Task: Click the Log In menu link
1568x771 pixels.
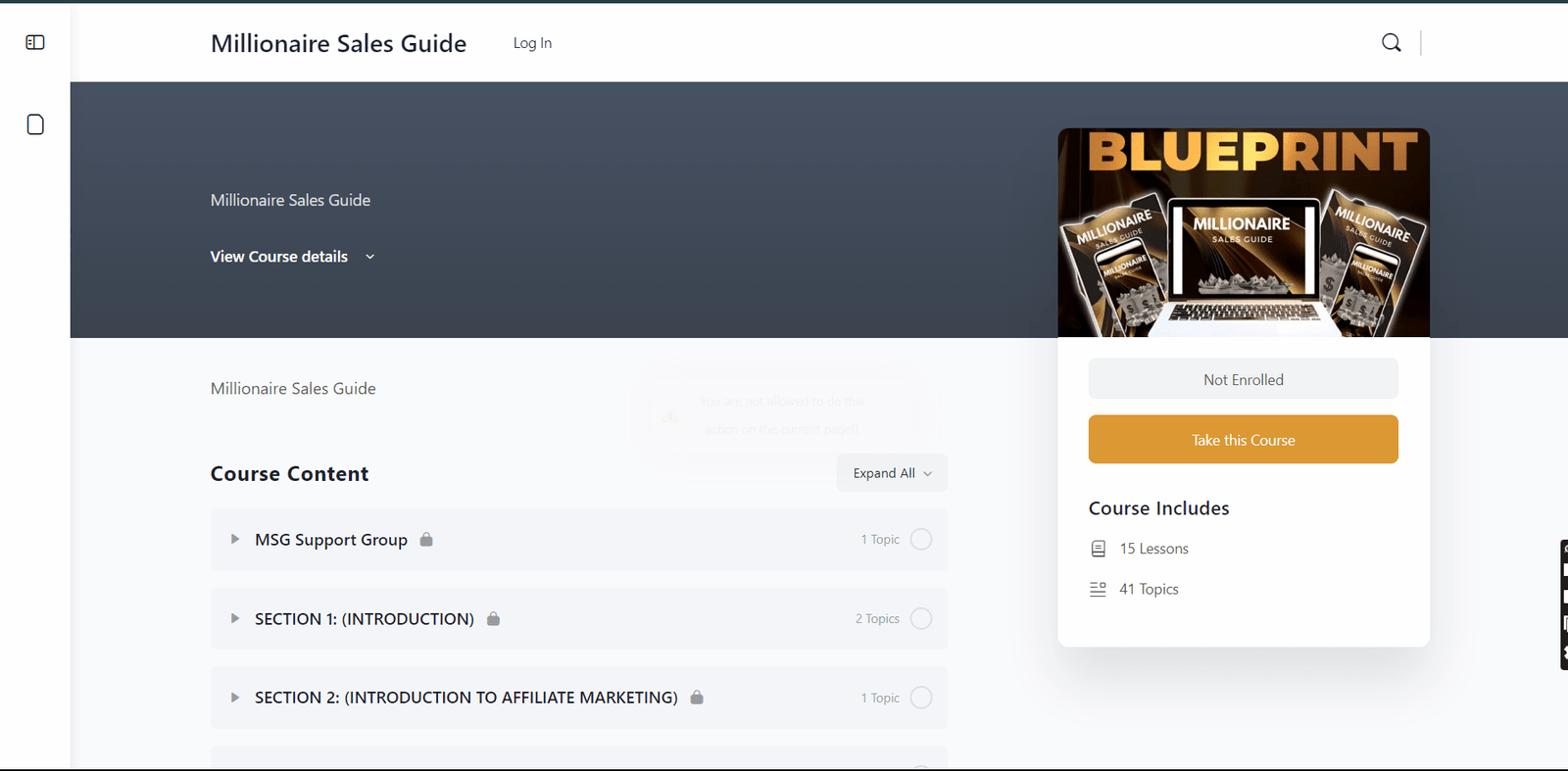Action: pyautogui.click(x=532, y=43)
